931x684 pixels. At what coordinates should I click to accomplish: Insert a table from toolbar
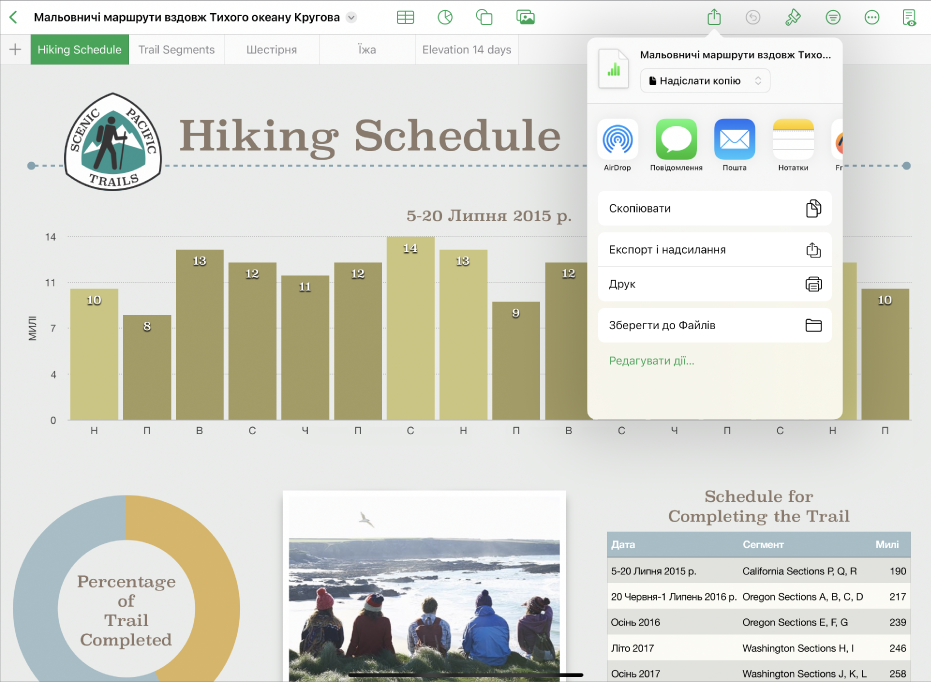pyautogui.click(x=405, y=17)
